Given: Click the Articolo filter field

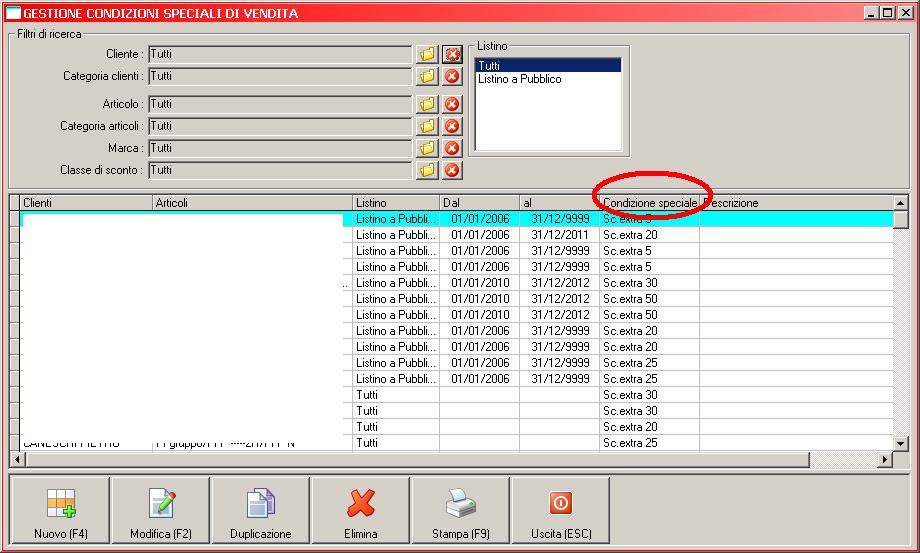Looking at the screenshot, I should tap(280, 104).
